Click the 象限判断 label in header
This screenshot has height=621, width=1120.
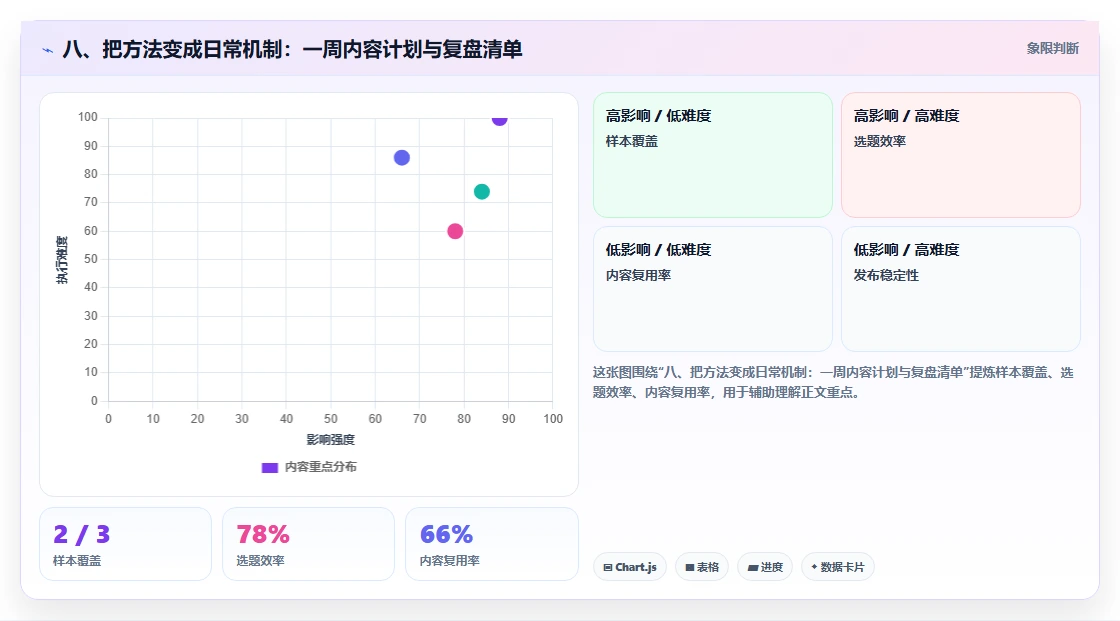1052,49
